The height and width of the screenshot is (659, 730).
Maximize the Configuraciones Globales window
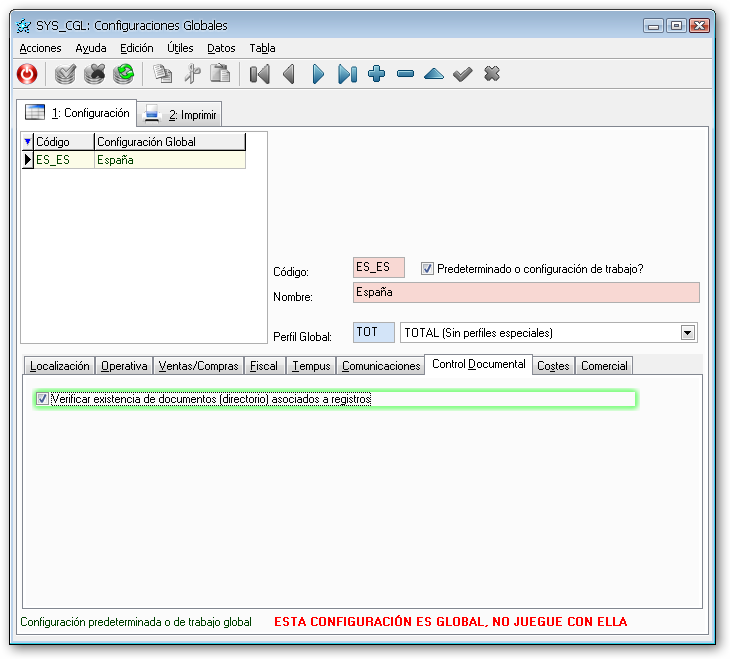(x=676, y=26)
